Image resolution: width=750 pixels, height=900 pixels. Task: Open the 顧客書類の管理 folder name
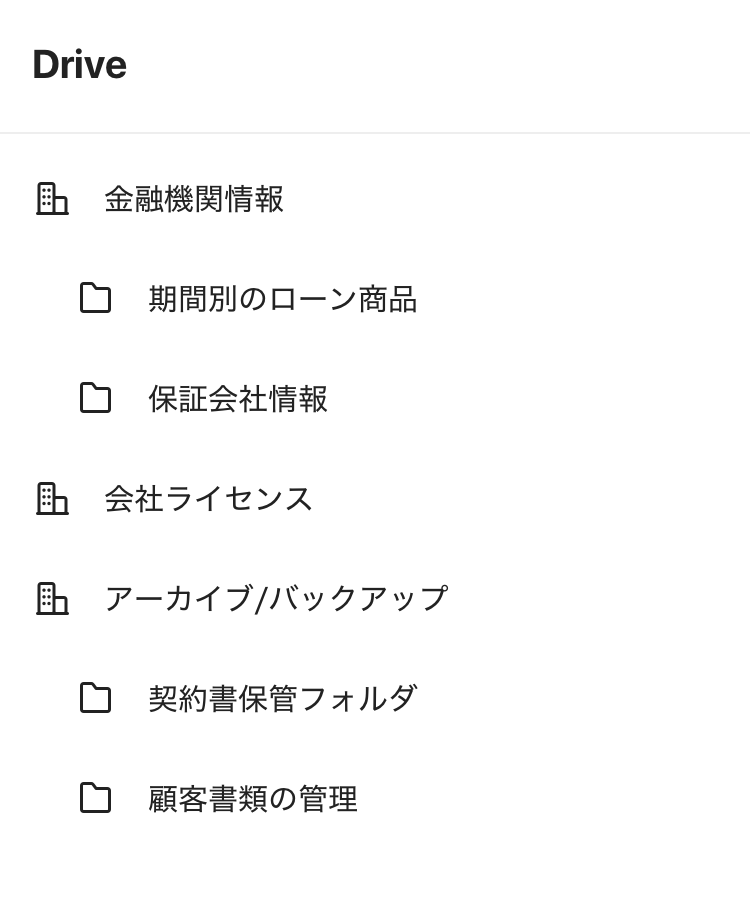[x=253, y=799]
